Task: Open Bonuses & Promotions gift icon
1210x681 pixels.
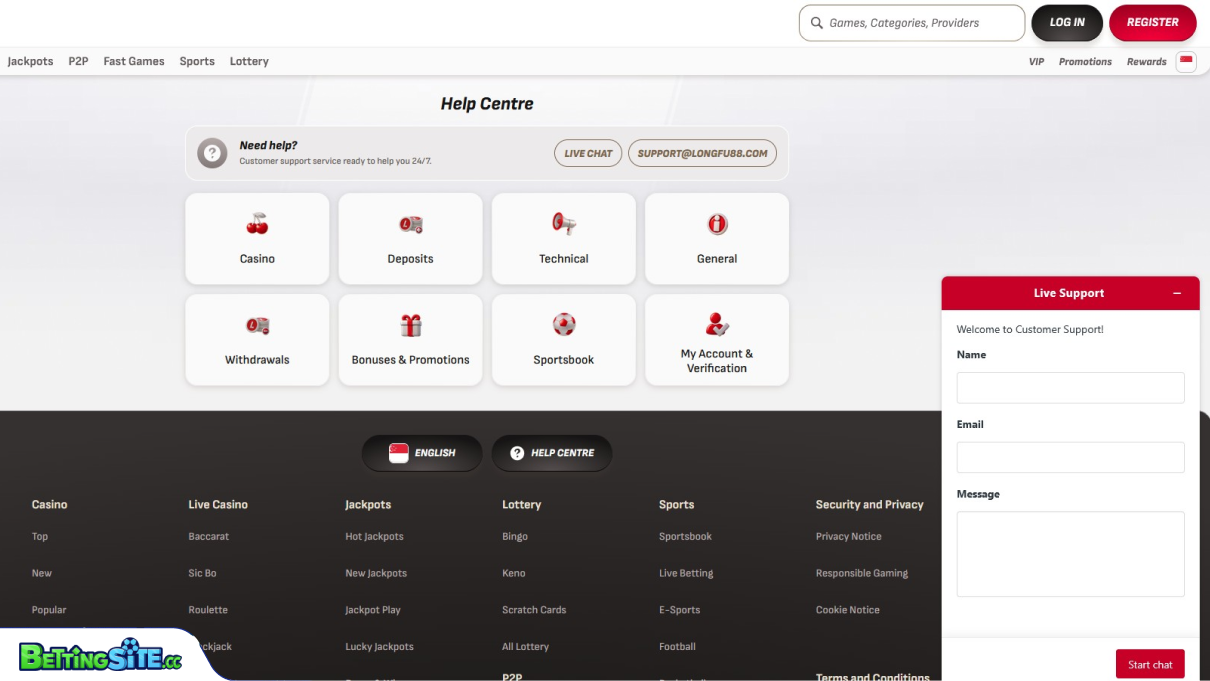Action: pos(410,325)
